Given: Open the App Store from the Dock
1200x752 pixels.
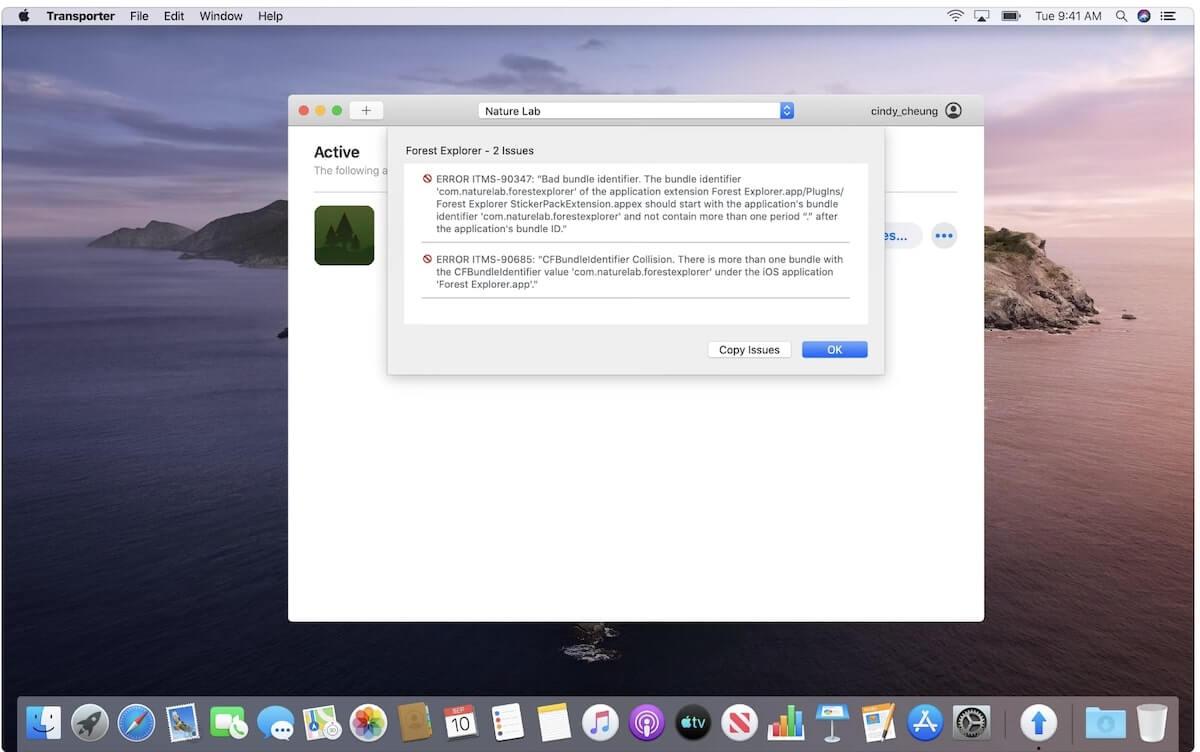Looking at the screenshot, I should [925, 721].
